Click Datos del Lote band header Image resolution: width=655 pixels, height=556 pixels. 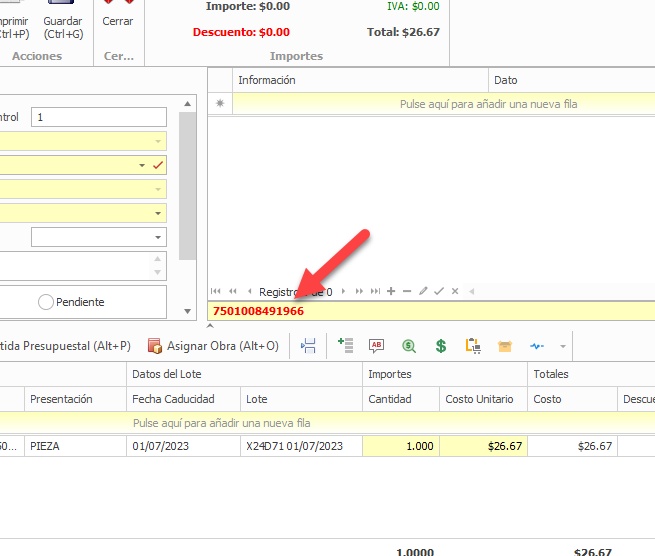click(x=244, y=374)
